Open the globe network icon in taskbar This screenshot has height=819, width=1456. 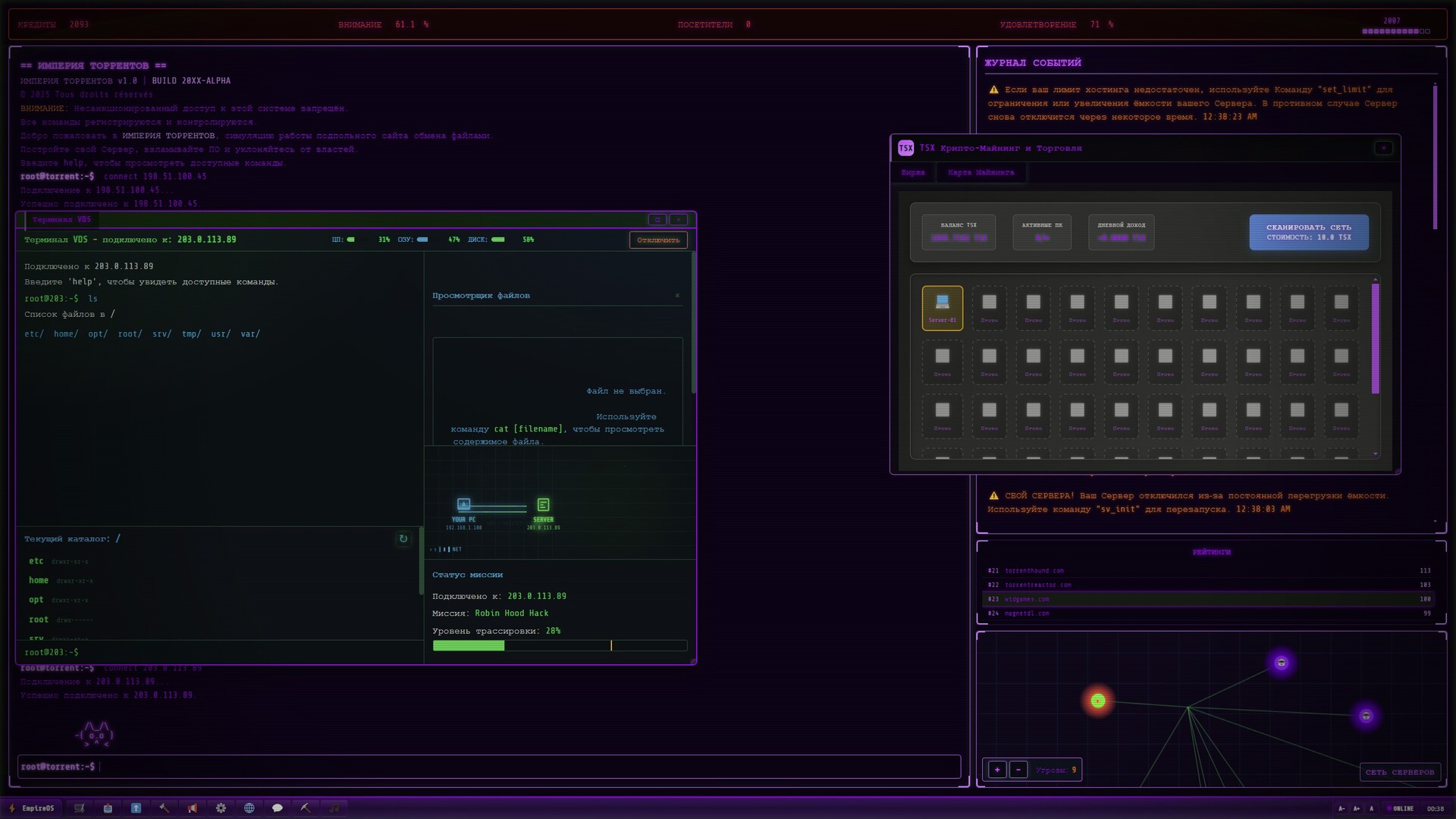(249, 808)
